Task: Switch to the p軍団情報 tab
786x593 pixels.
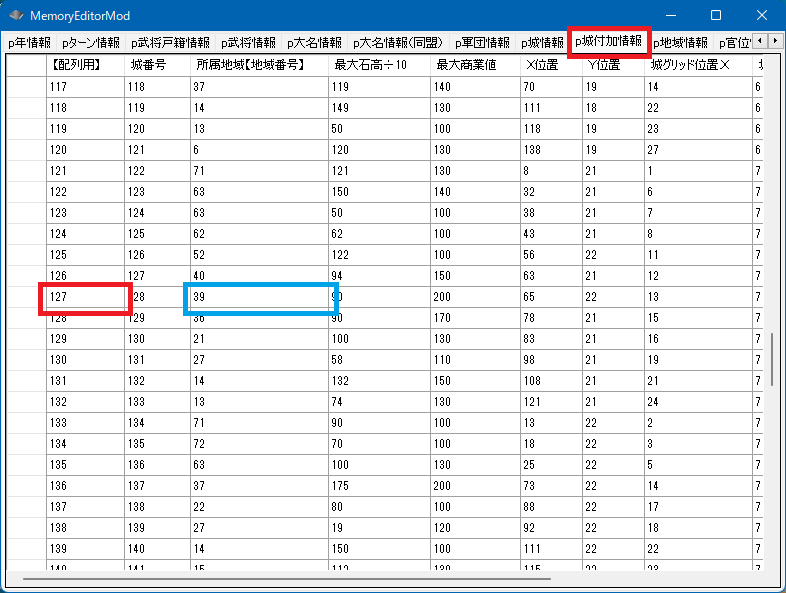Action: [483, 43]
